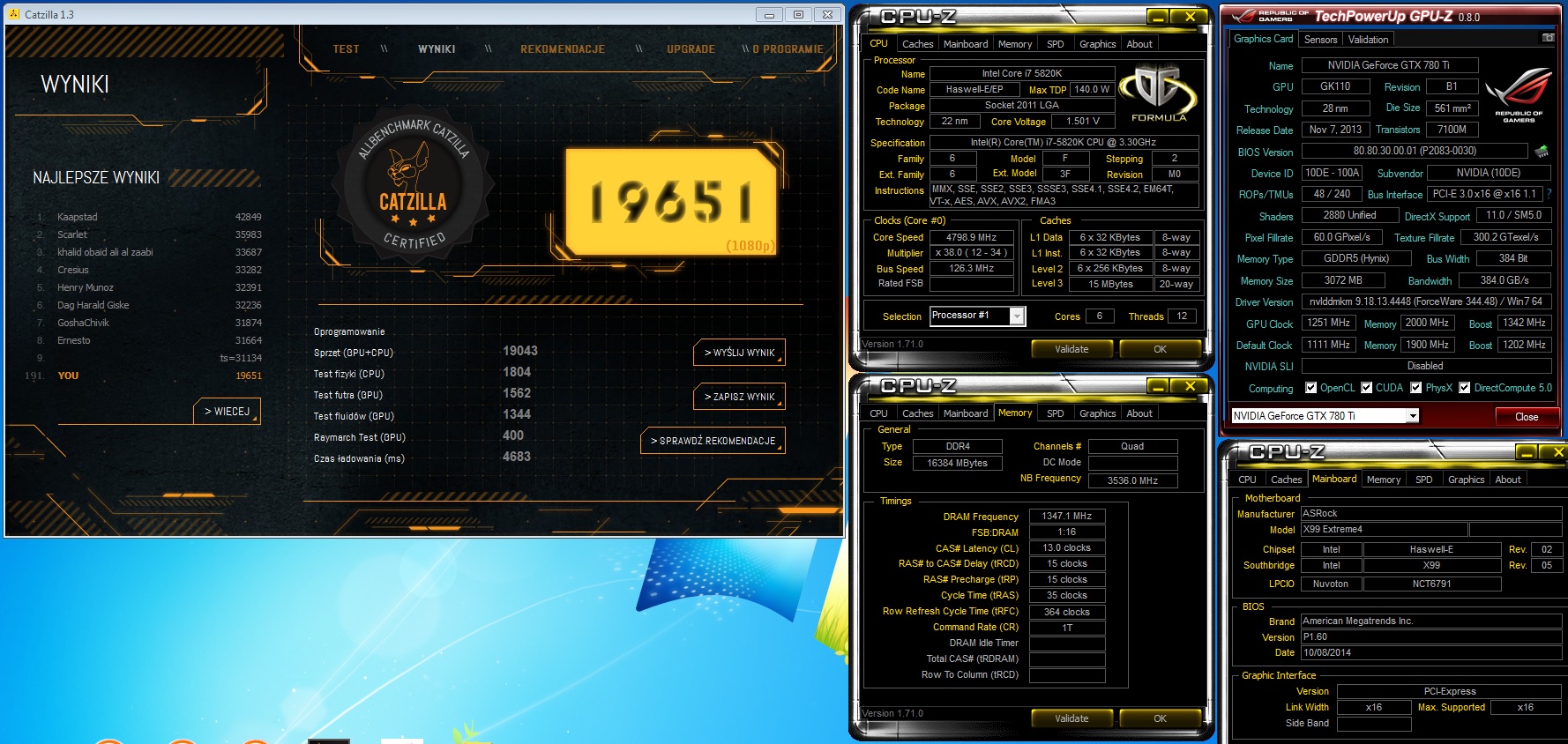Click the Sprzęt (GPU+CPU) score row
Screen dimensions: 1568x744
pos(426,352)
